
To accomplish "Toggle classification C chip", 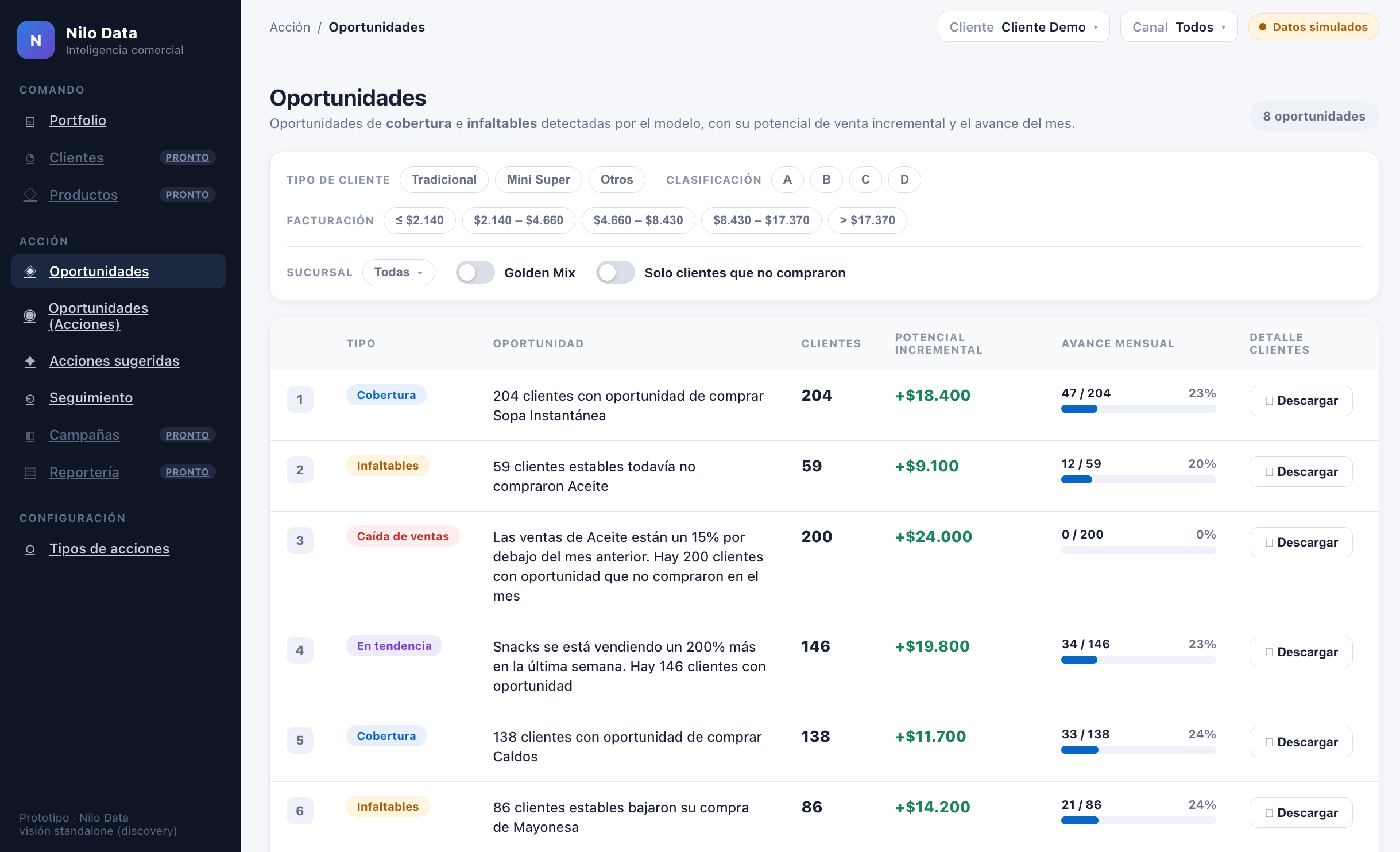I will [x=865, y=180].
